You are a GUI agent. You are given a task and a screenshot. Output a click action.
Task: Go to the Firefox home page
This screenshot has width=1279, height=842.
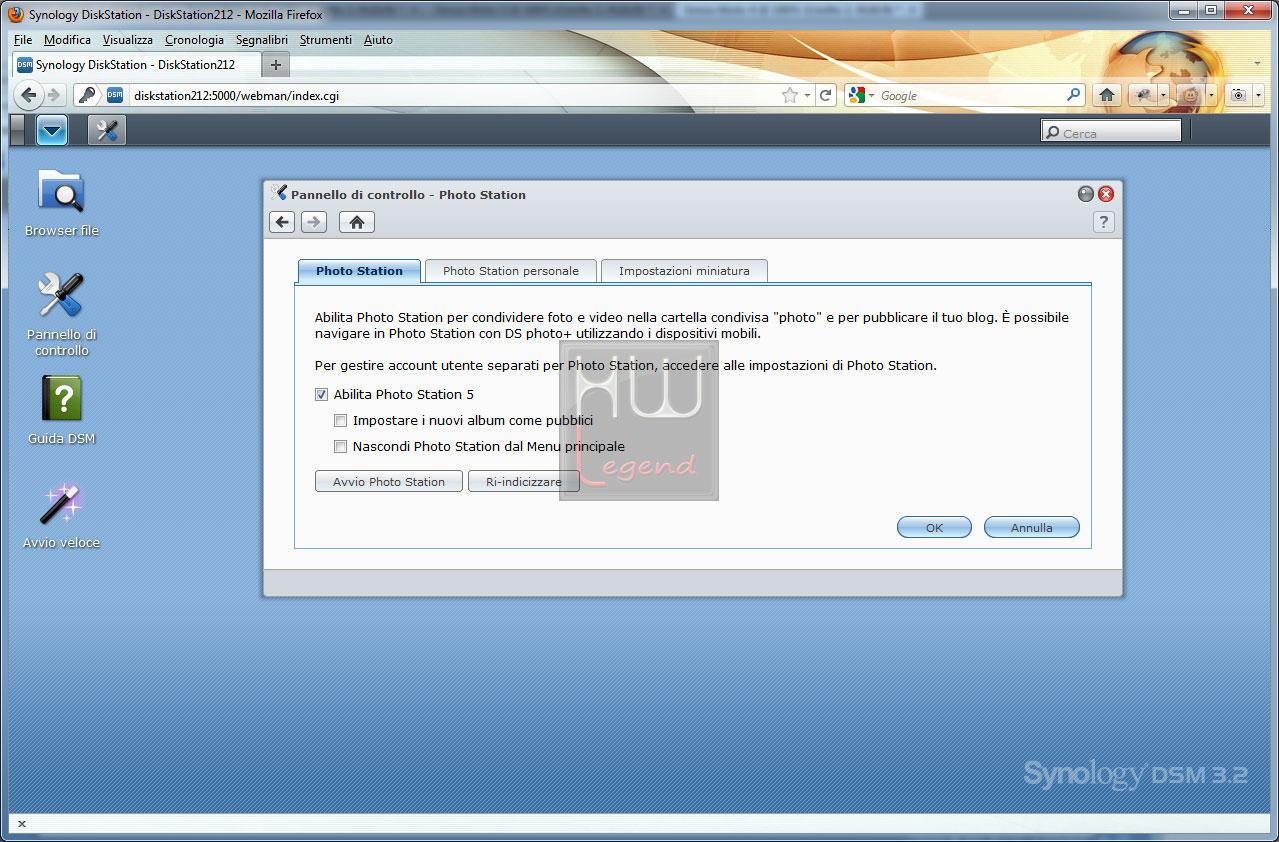tap(1107, 95)
